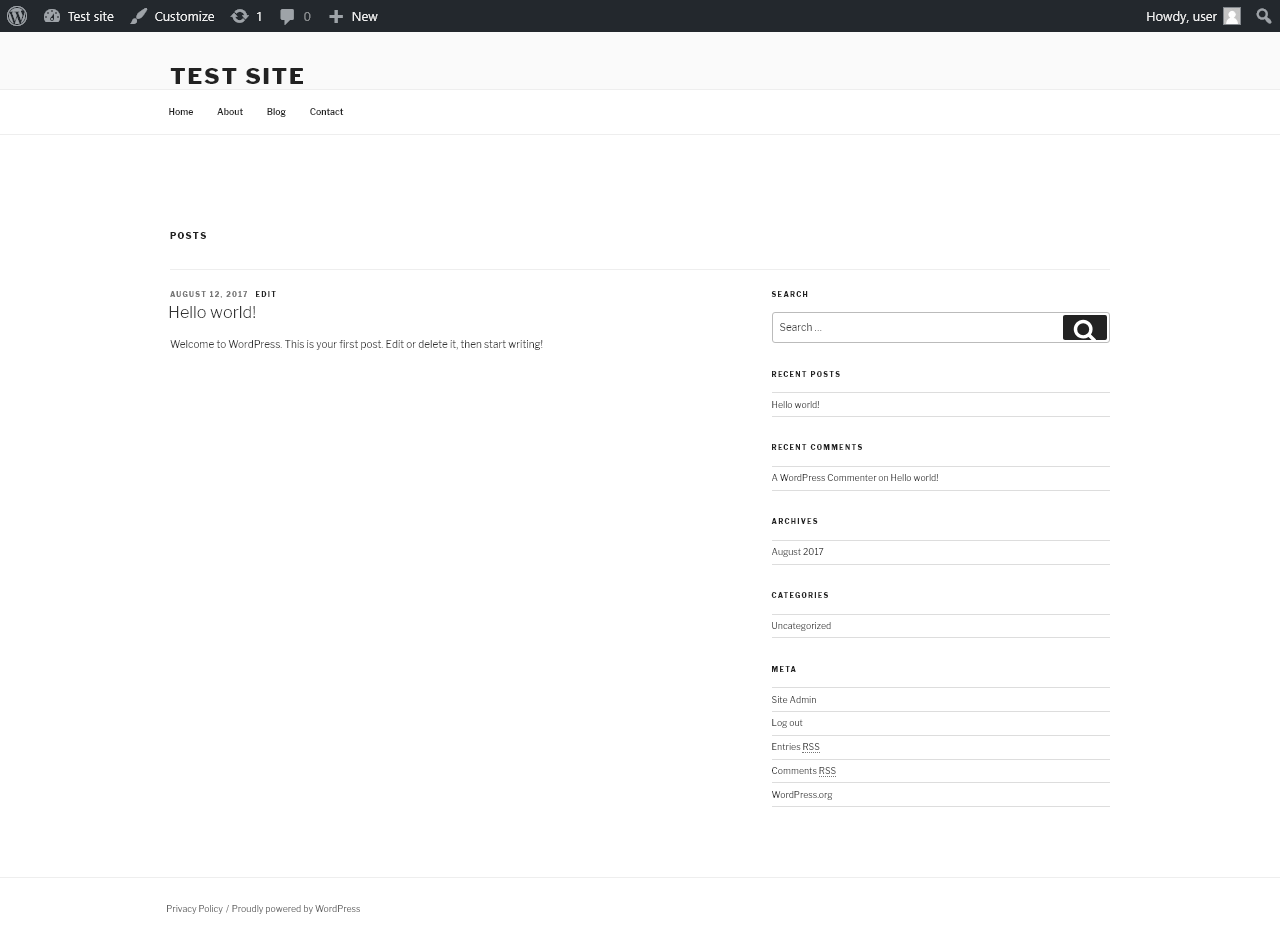Open the Hello world! post title
Image resolution: width=1280 pixels, height=938 pixels.
point(212,312)
